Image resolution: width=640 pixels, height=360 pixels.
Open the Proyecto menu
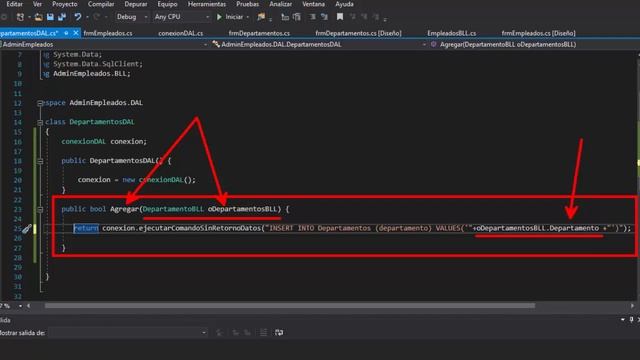point(64,4)
